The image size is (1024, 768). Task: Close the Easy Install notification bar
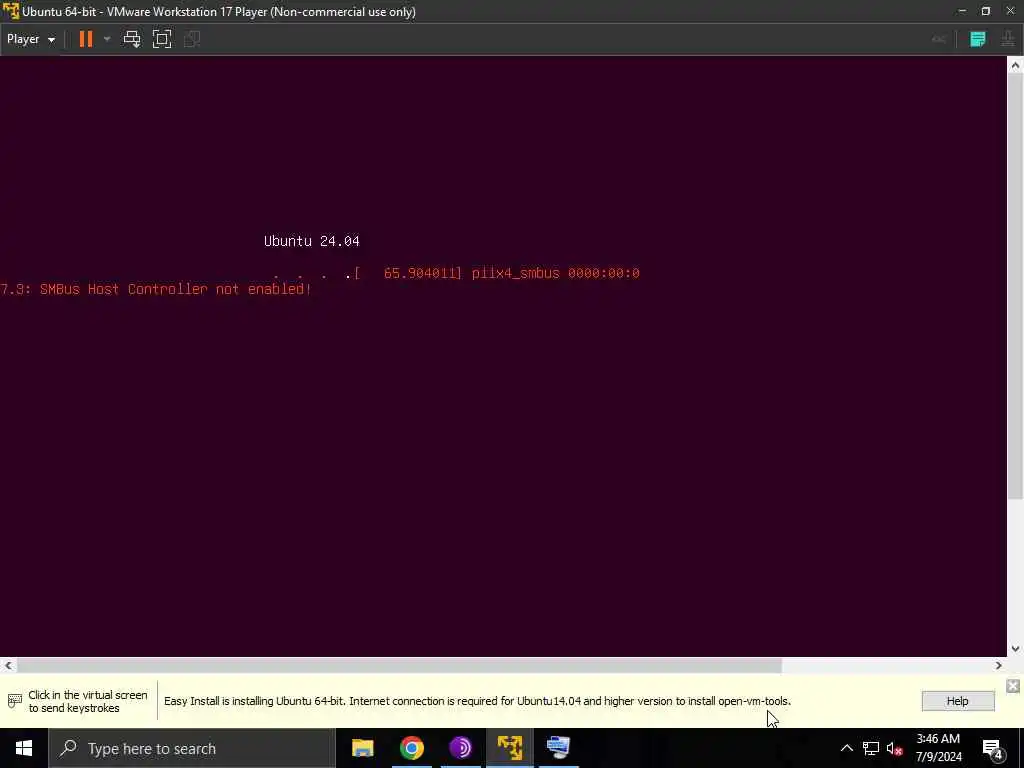1012,686
